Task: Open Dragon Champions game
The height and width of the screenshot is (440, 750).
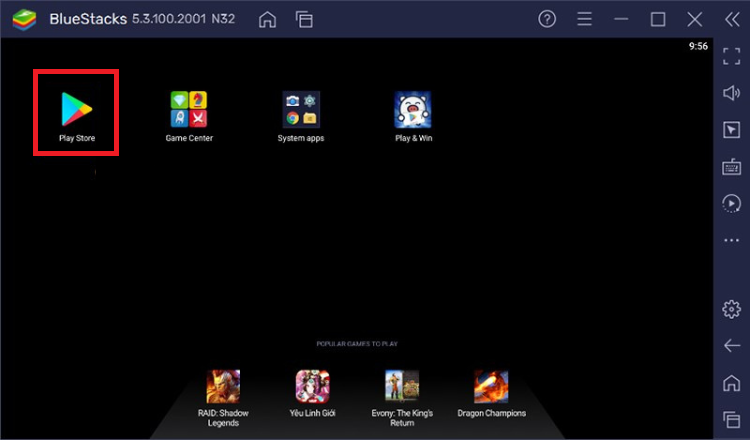Action: 491,386
